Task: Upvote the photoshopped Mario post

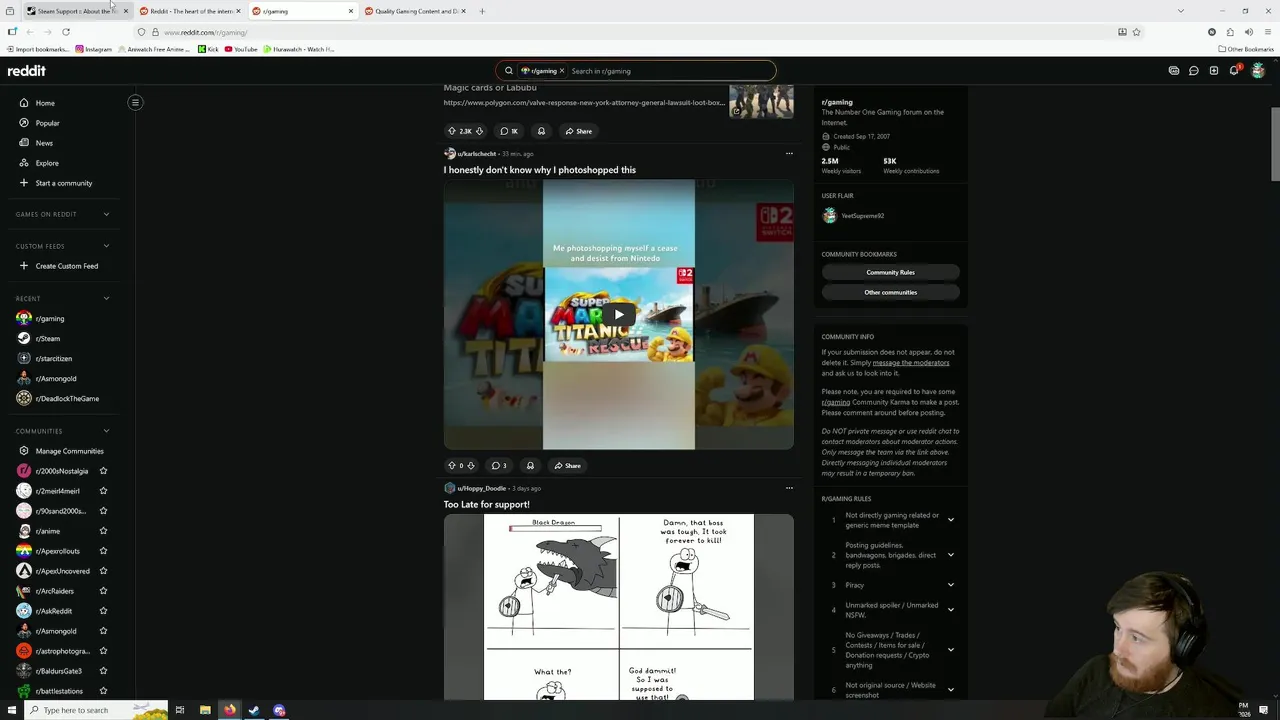Action: 452,465
